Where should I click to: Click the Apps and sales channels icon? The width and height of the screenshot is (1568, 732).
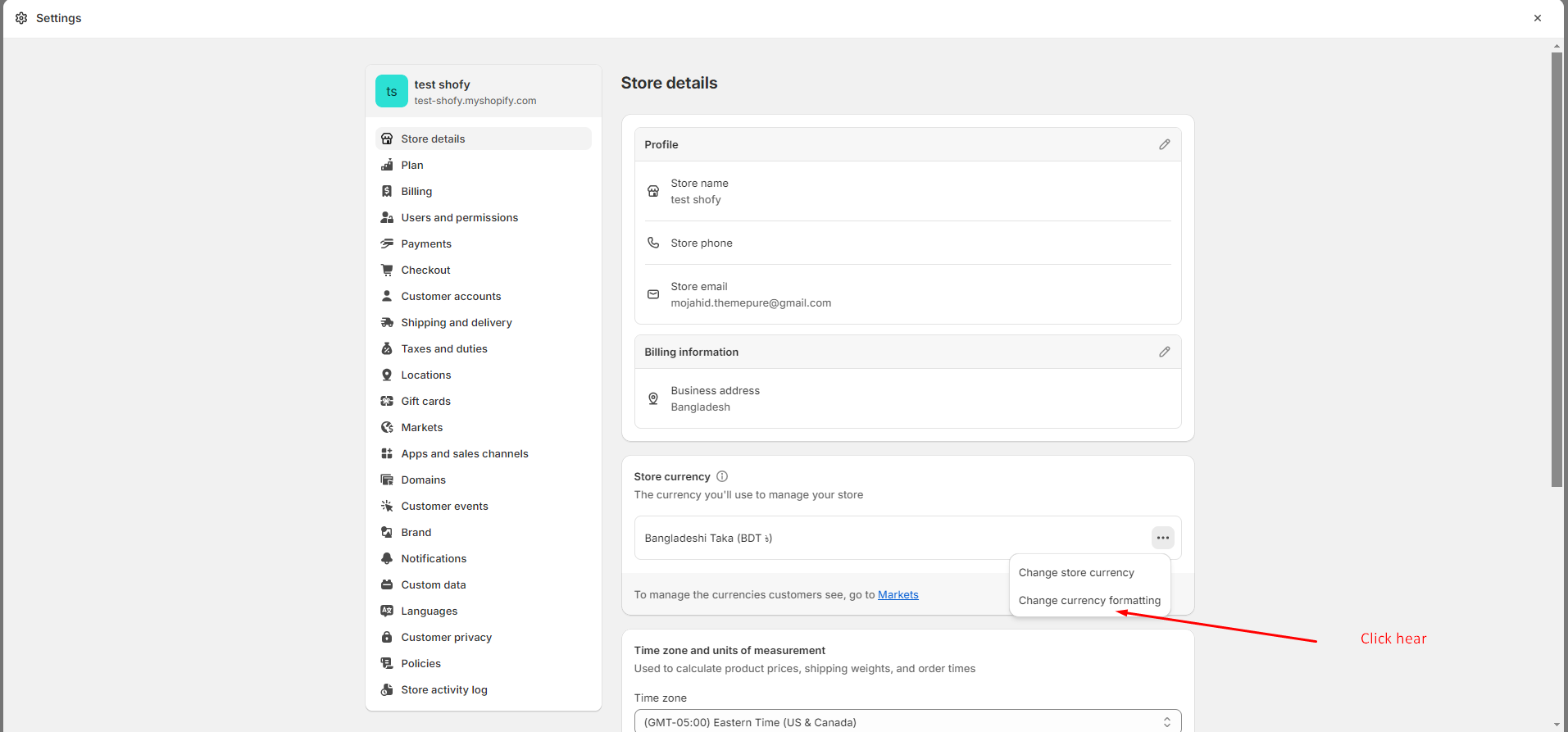(387, 453)
